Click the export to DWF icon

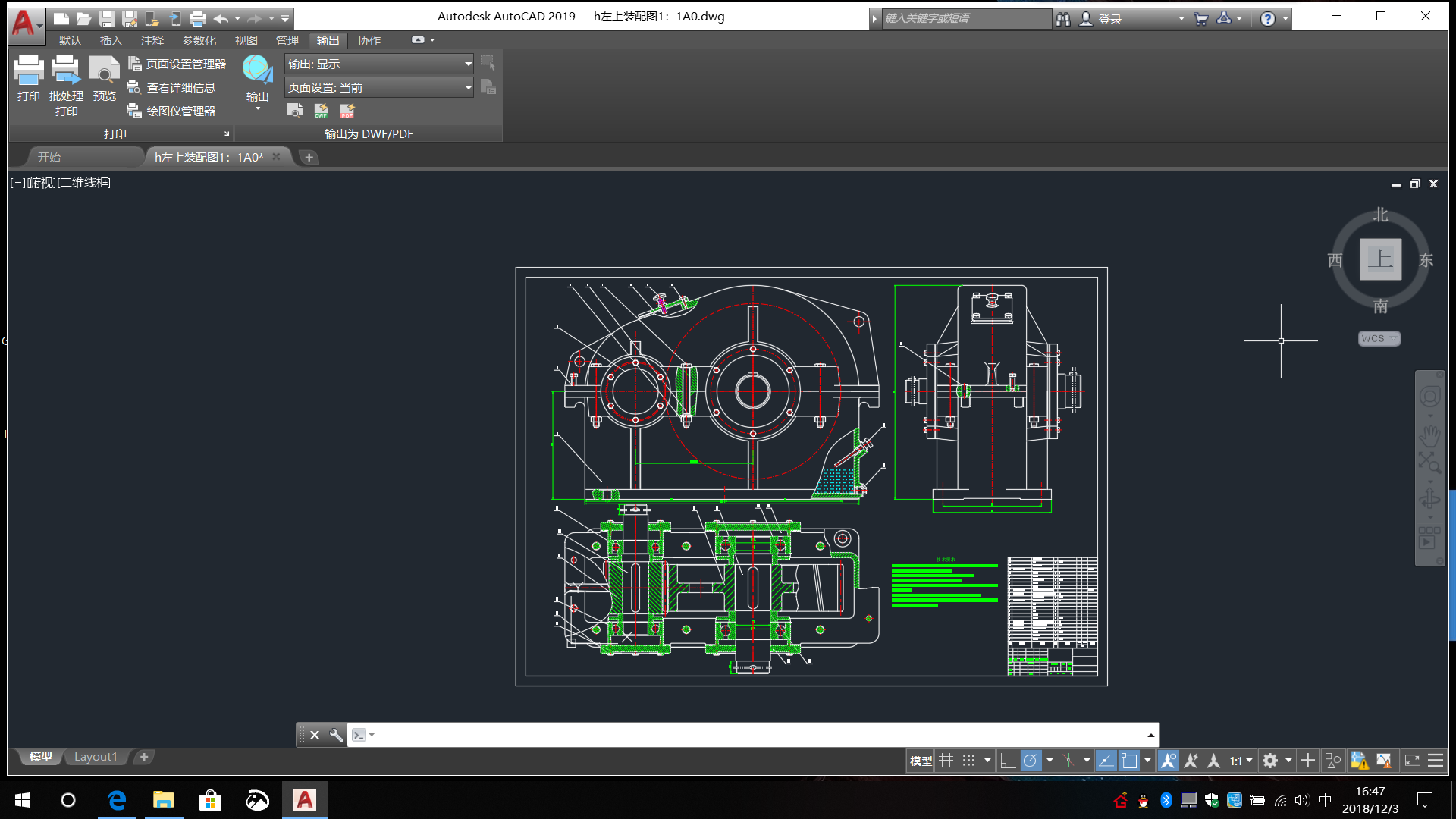point(322,111)
